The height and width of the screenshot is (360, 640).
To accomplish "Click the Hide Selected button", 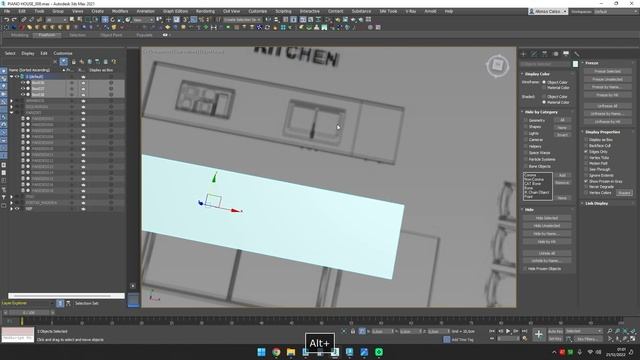I will coord(547,218).
